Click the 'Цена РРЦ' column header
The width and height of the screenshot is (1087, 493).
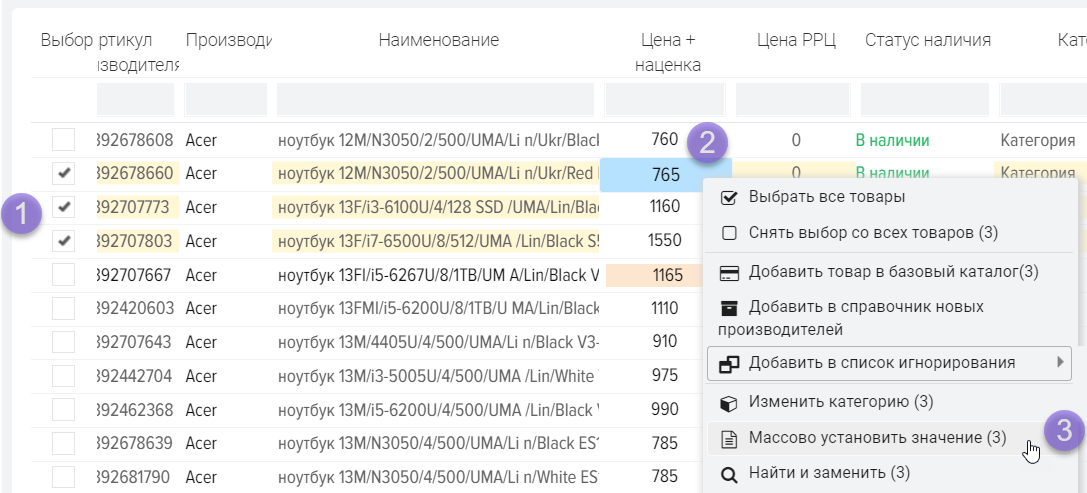click(796, 40)
